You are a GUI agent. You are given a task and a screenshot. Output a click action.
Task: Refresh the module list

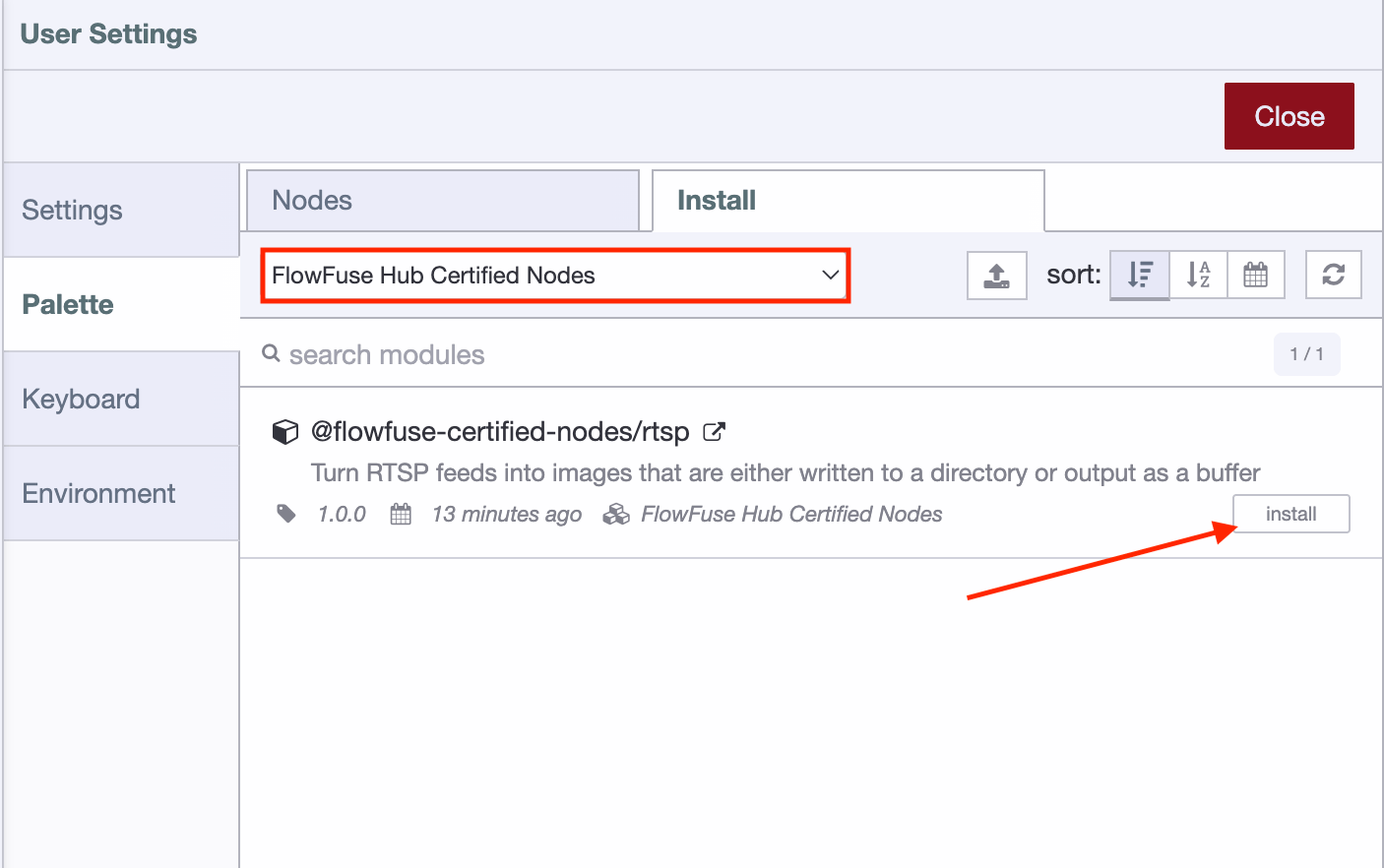coord(1334,275)
